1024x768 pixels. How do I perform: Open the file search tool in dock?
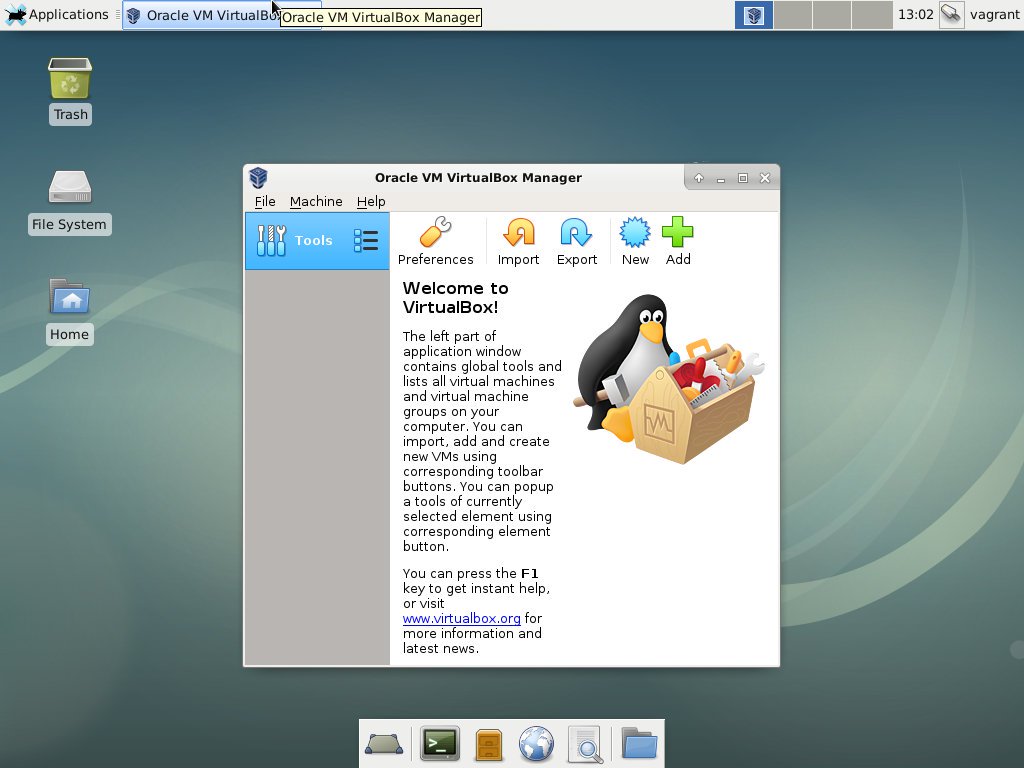(x=585, y=743)
